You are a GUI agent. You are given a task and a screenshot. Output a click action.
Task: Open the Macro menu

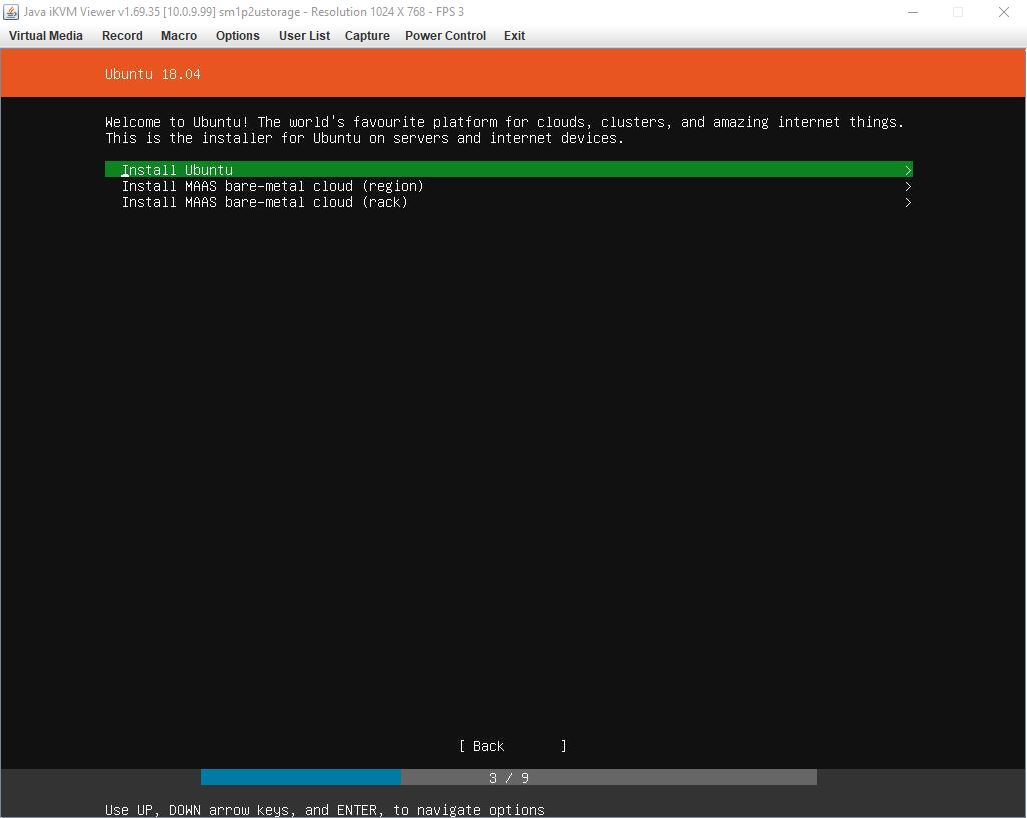click(x=179, y=36)
